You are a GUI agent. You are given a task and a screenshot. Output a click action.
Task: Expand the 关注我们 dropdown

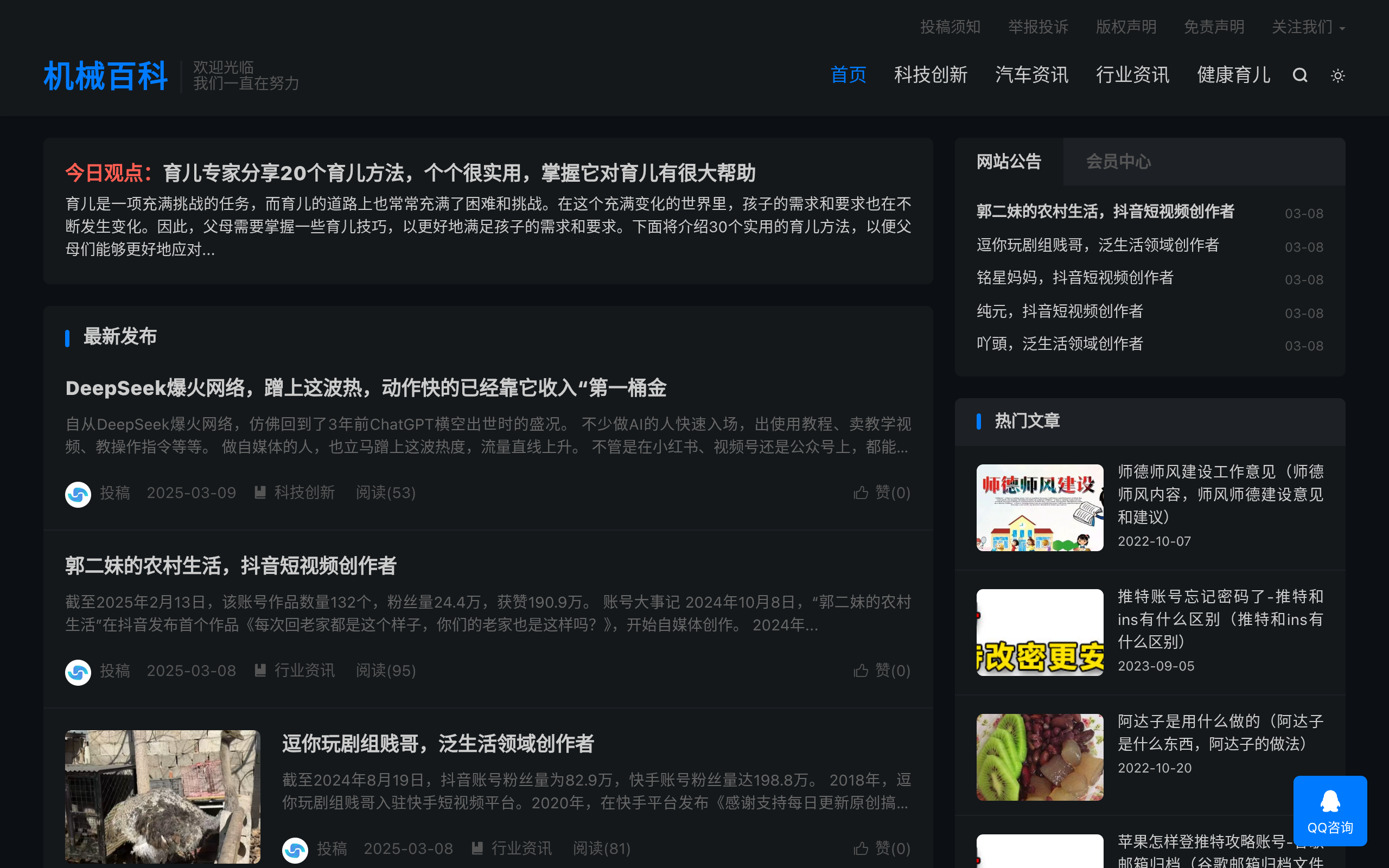pos(1308,27)
